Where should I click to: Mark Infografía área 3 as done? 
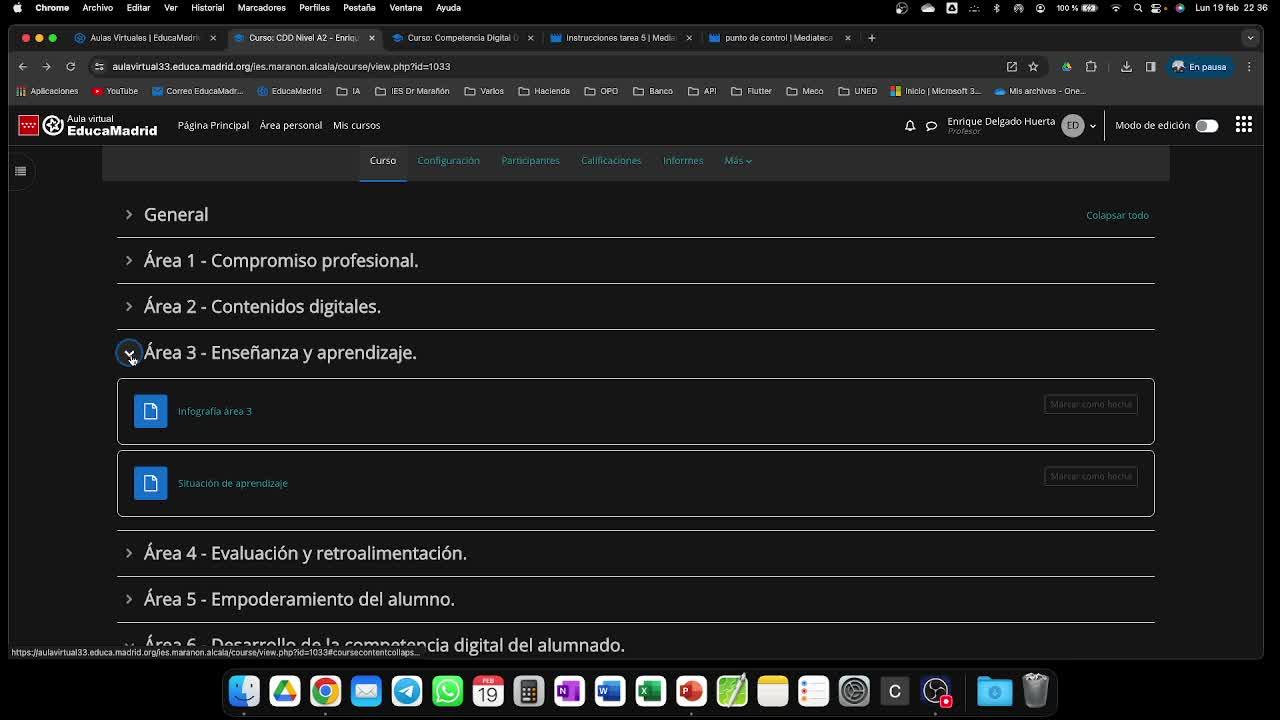1090,404
